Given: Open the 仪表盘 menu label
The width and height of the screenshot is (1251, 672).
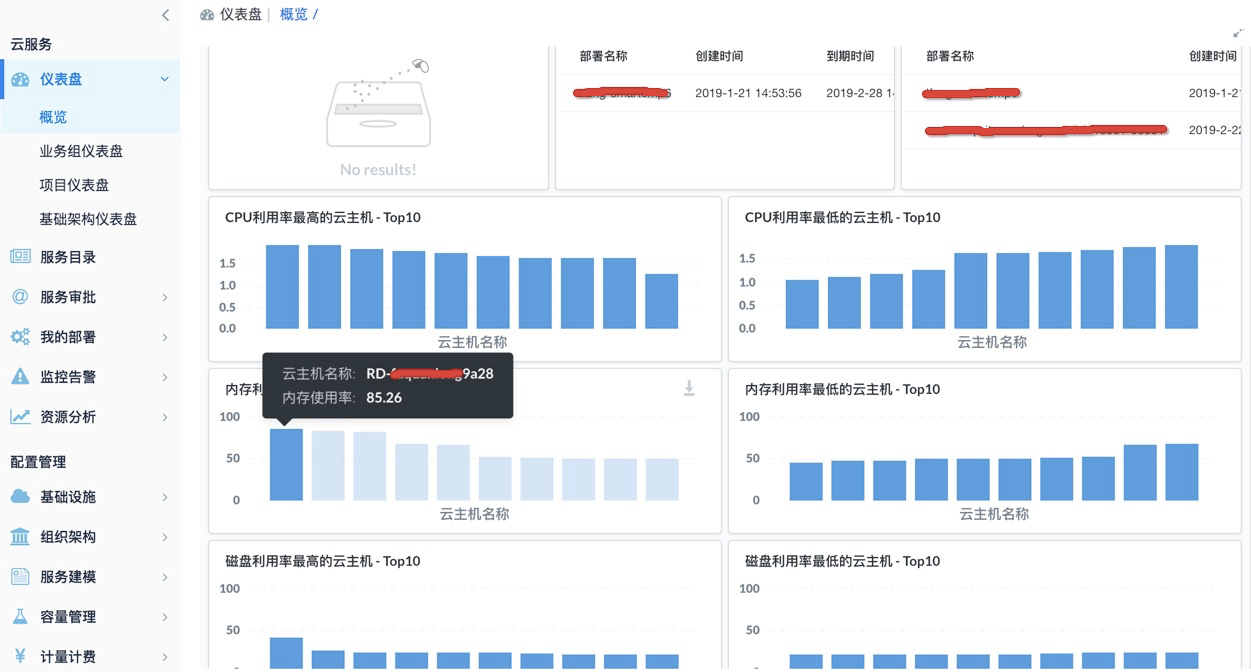Looking at the screenshot, I should (61, 79).
